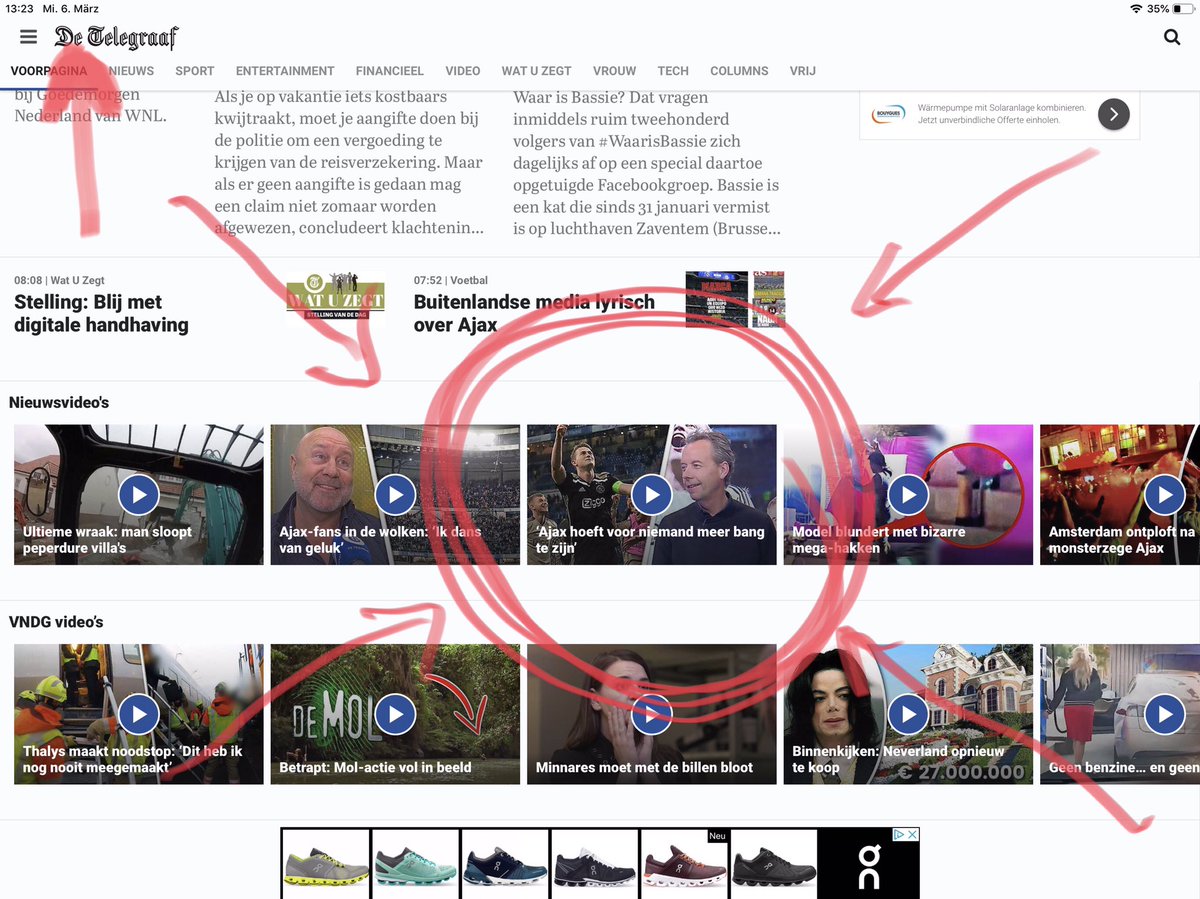Play 'Geen benzine…' video
This screenshot has width=1200, height=899.
pos(1164,714)
